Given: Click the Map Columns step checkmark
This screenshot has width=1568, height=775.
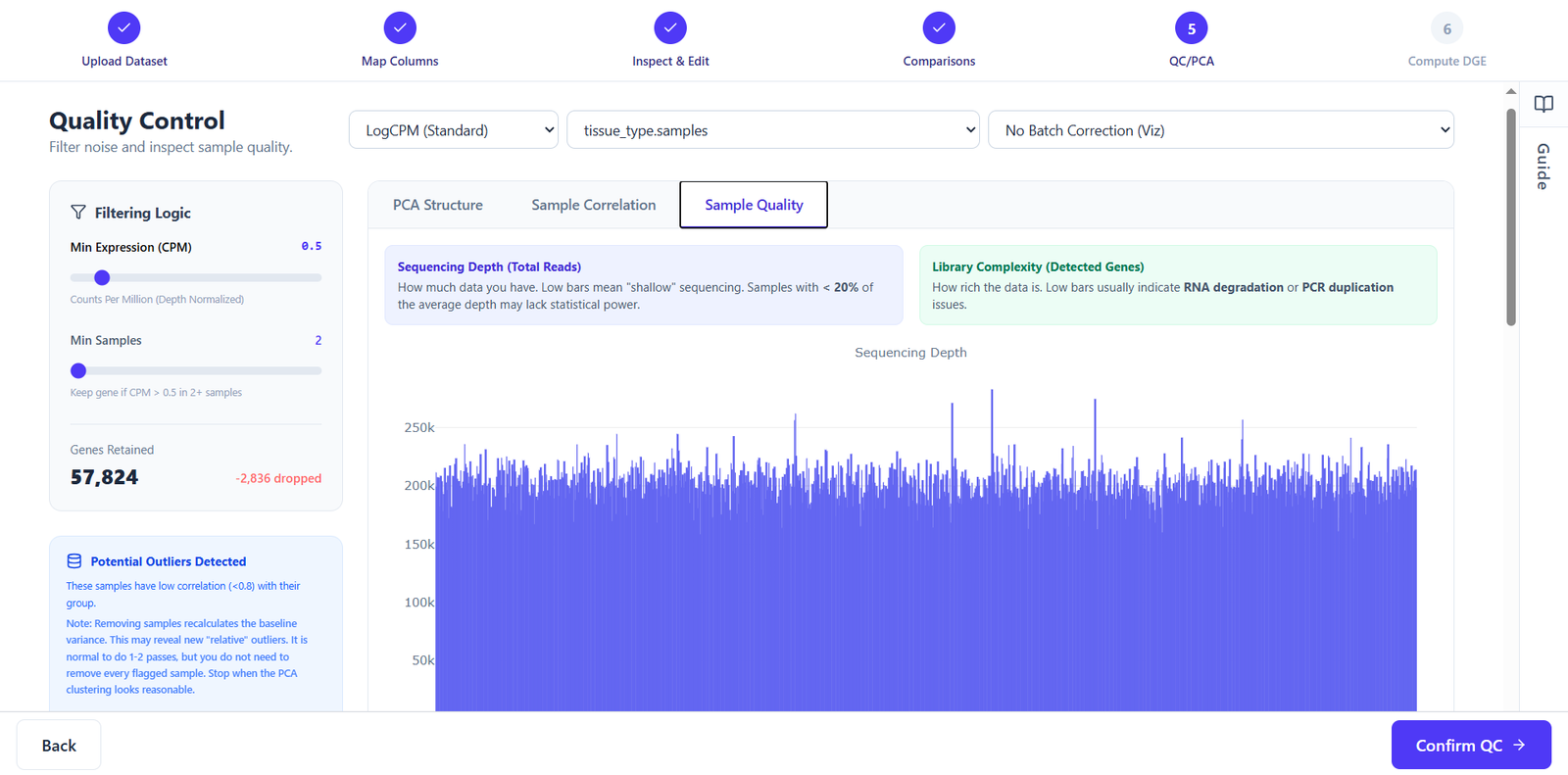Looking at the screenshot, I should 400,28.
